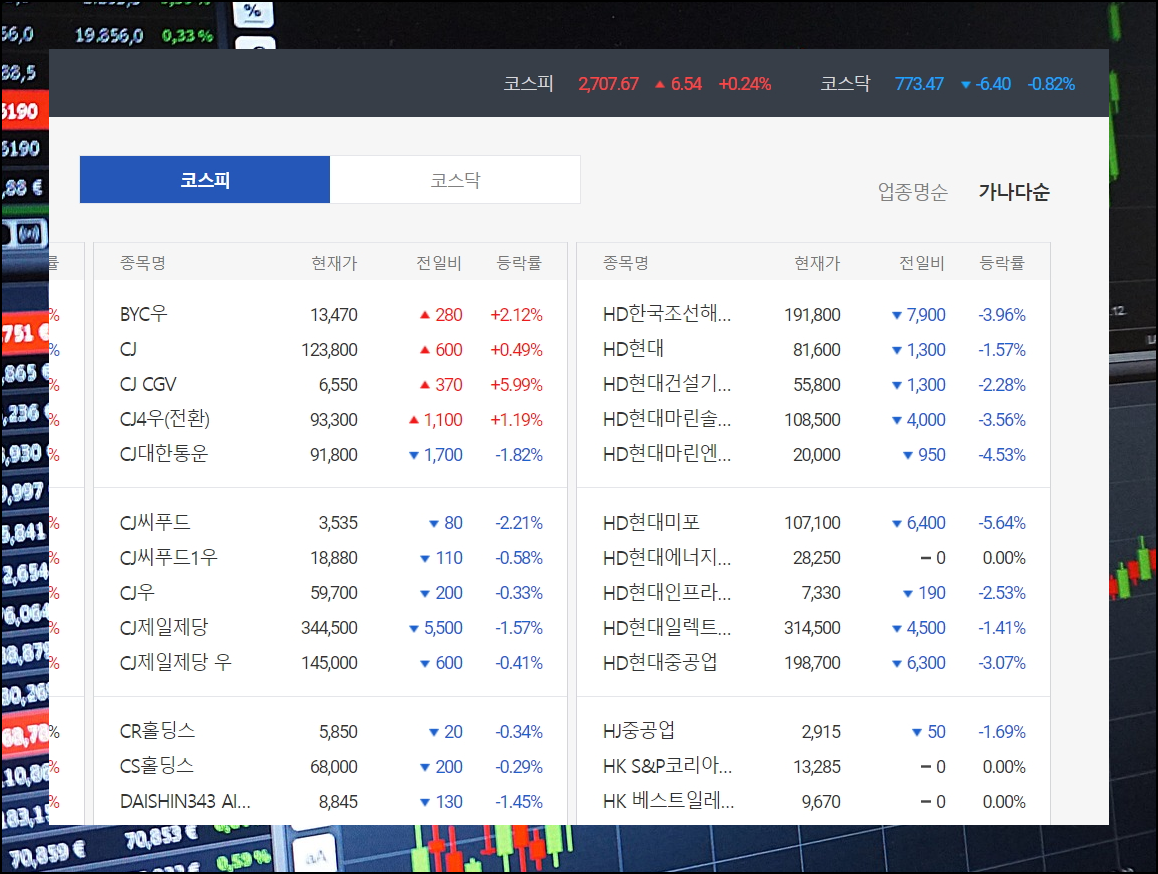Image resolution: width=1158 pixels, height=874 pixels.
Task: Open the HD현대마린엔... stock
Action: [667, 454]
